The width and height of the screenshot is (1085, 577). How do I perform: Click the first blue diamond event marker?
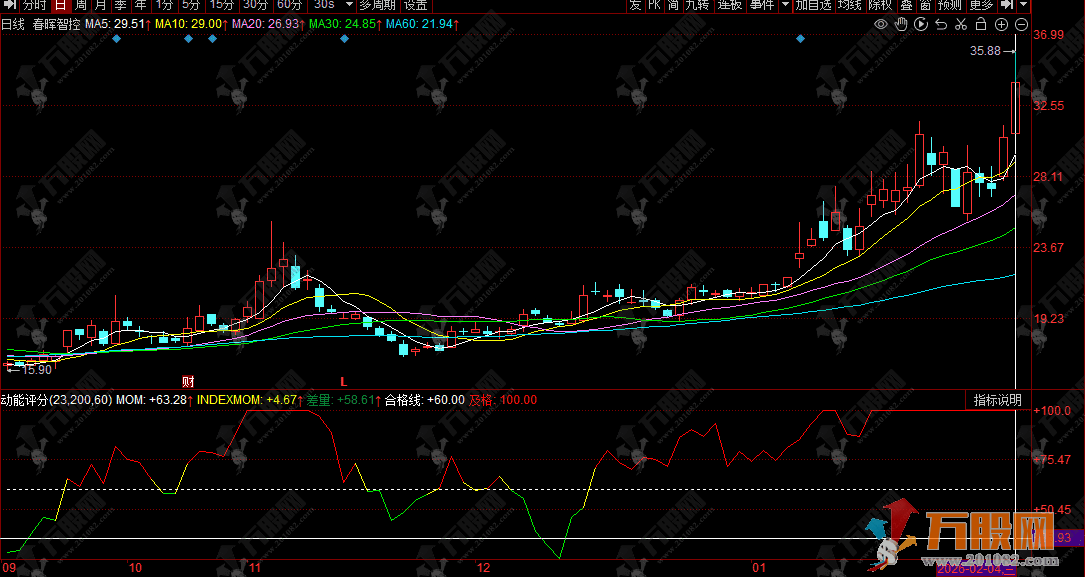click(117, 39)
